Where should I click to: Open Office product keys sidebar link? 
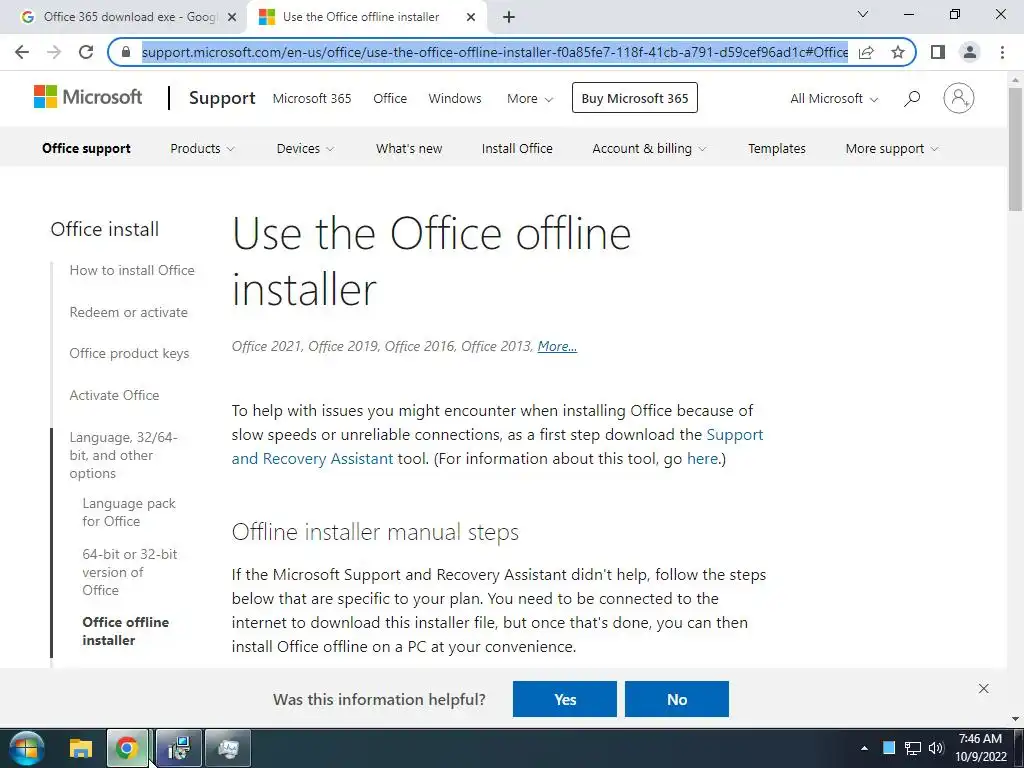[129, 353]
